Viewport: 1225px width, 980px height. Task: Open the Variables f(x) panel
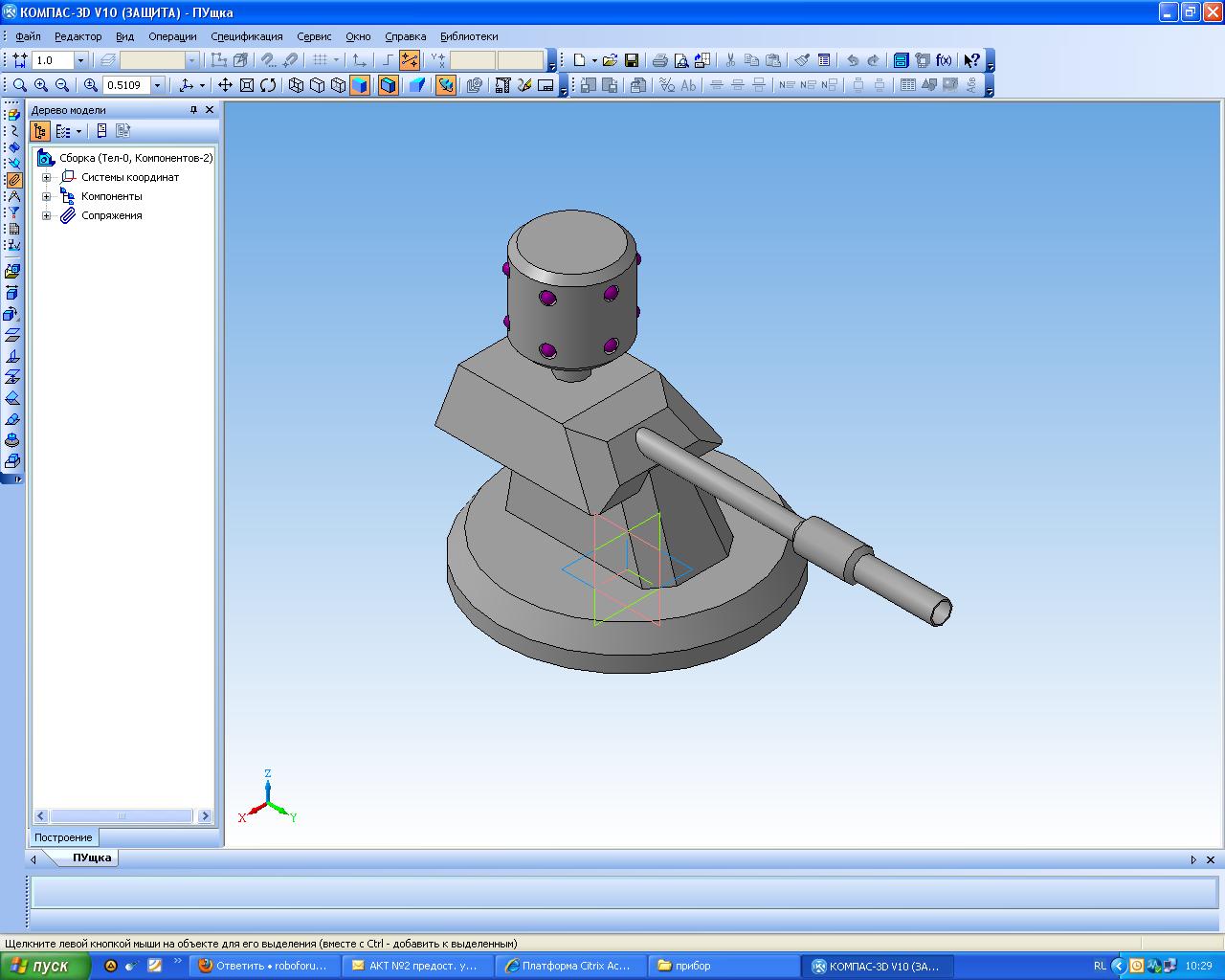click(x=944, y=60)
